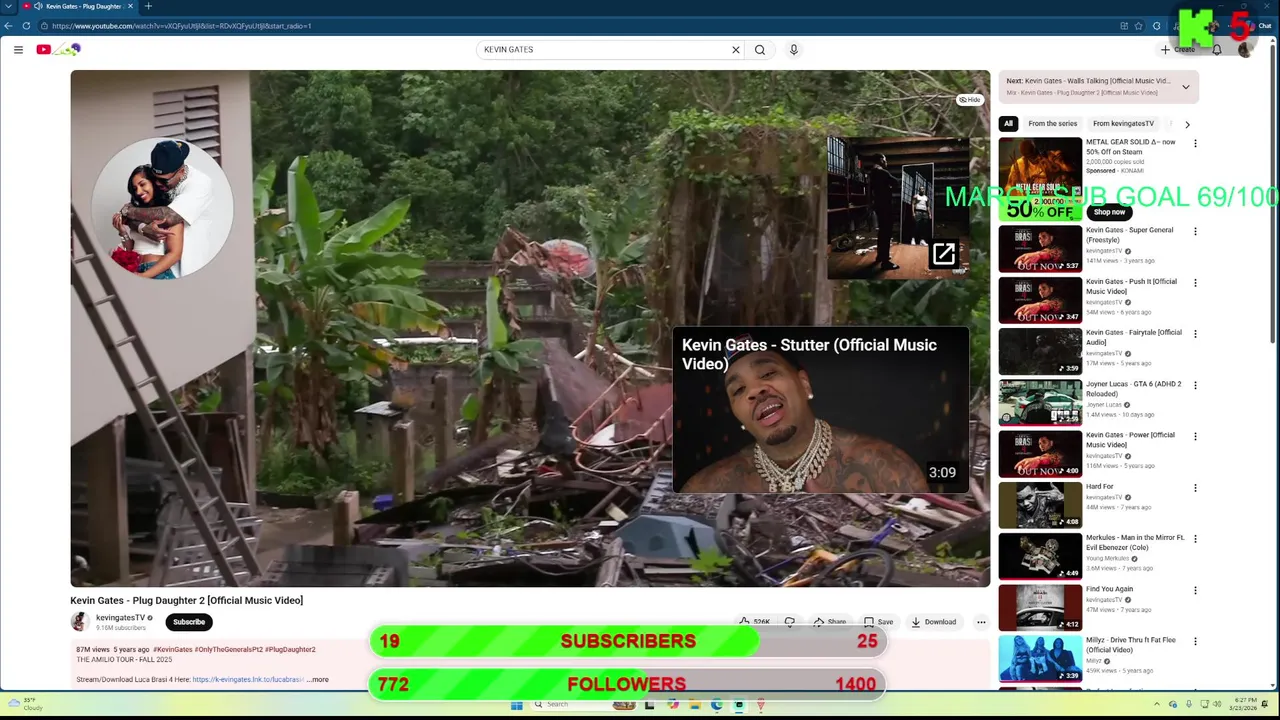
Task: Subscribe to kevingatesTV channel
Action: (x=189, y=622)
